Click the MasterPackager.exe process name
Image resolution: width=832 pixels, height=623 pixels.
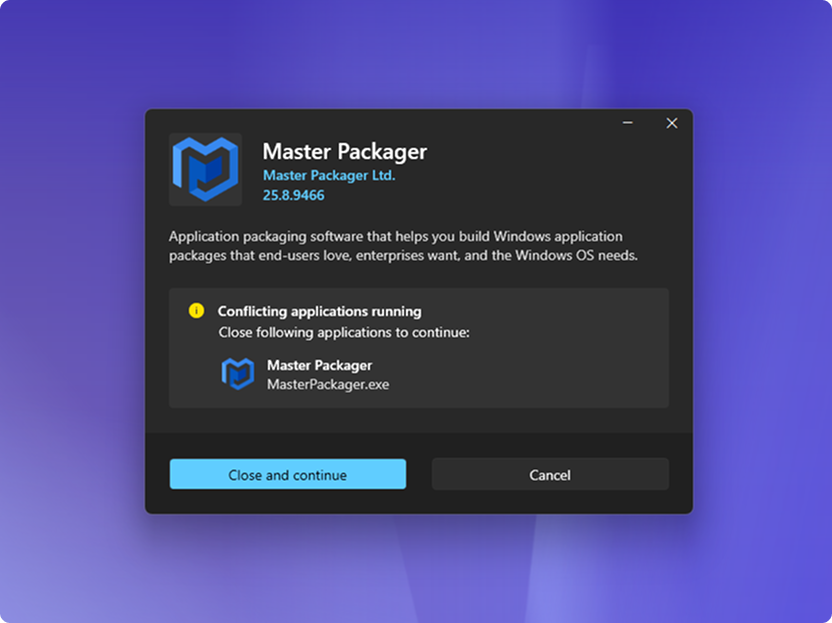[x=328, y=384]
